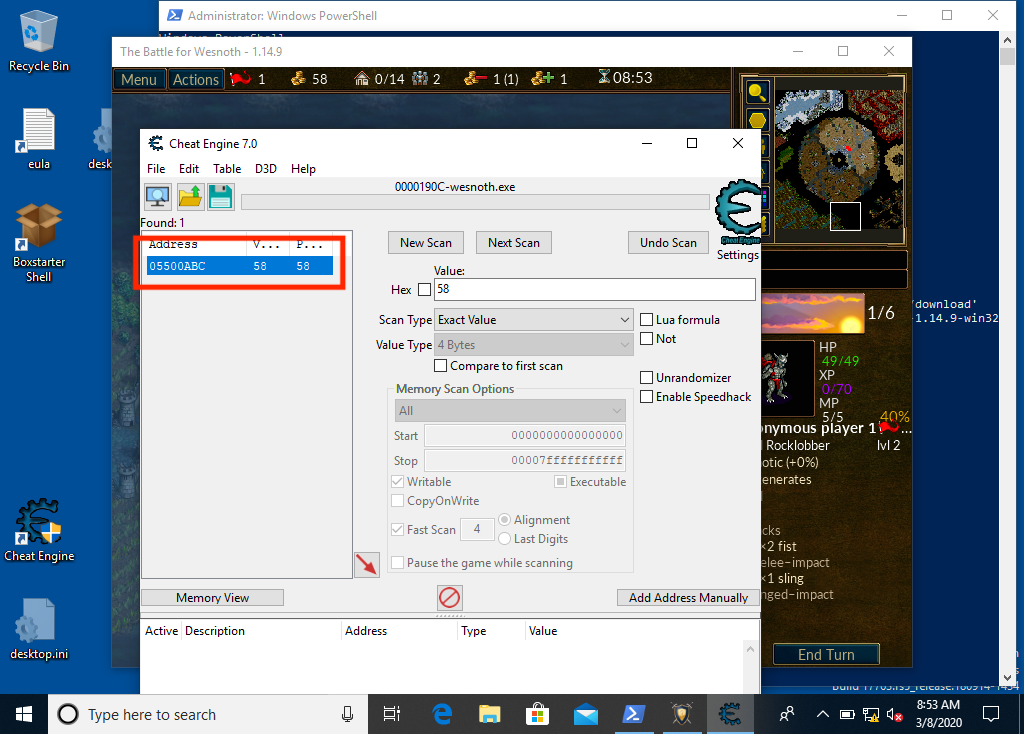1024x734 pixels.
Task: Open process list with the monitor icon
Action: pyautogui.click(x=157, y=196)
